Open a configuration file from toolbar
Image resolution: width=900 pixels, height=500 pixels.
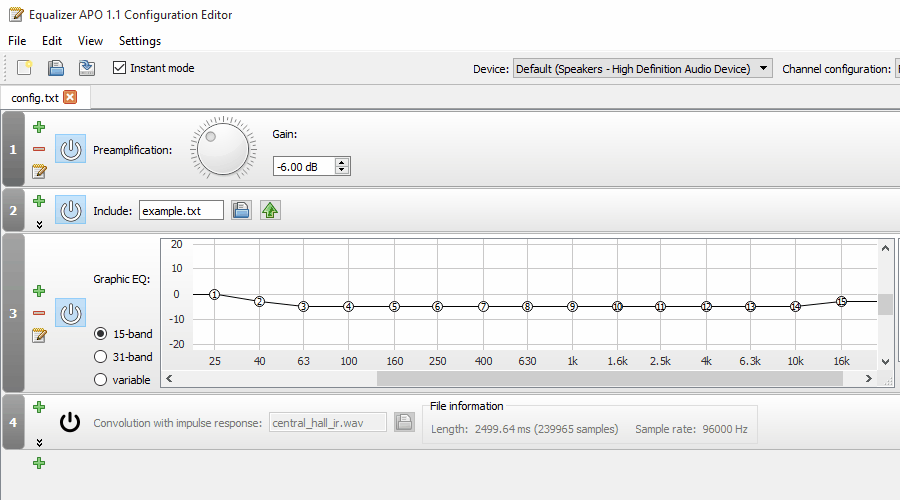[56, 68]
